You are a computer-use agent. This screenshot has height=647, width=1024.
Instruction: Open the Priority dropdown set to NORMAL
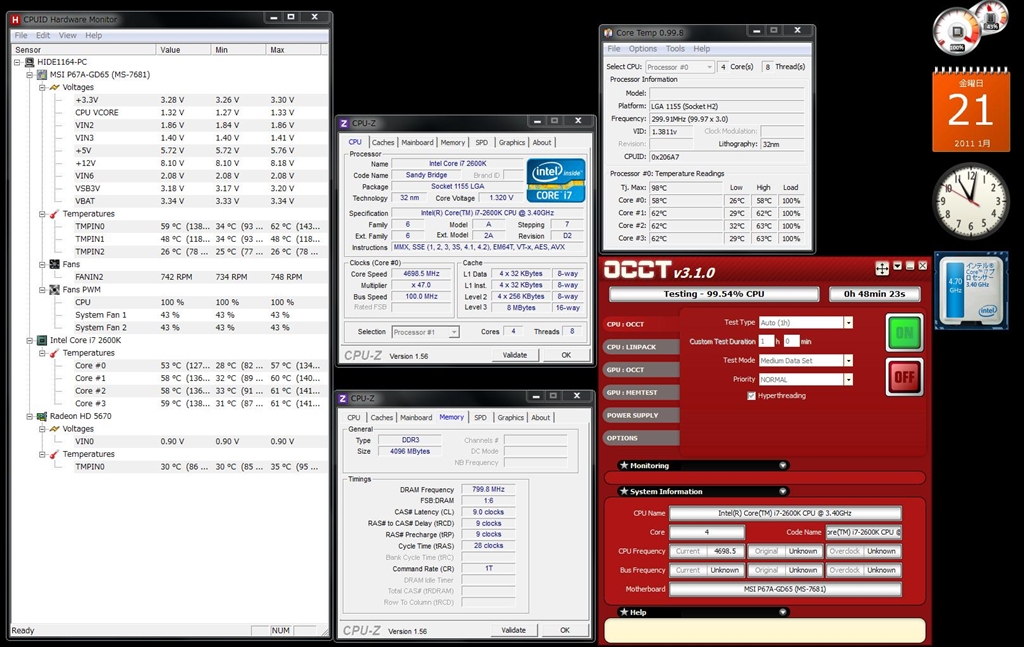847,380
